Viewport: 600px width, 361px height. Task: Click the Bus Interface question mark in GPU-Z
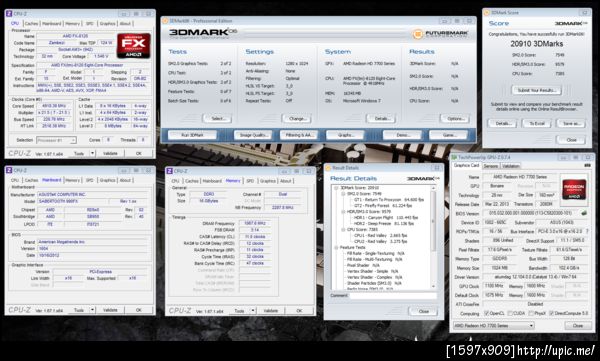587,231
